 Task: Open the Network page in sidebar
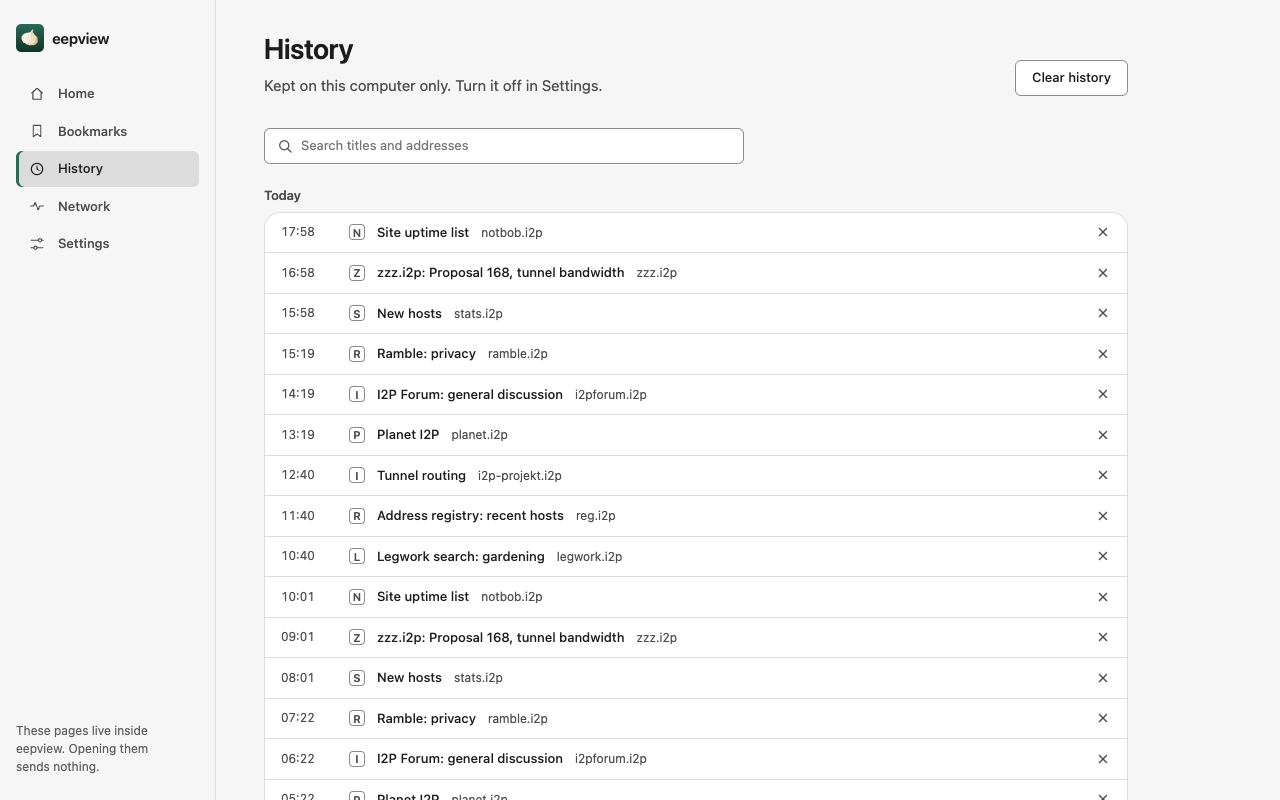107,206
